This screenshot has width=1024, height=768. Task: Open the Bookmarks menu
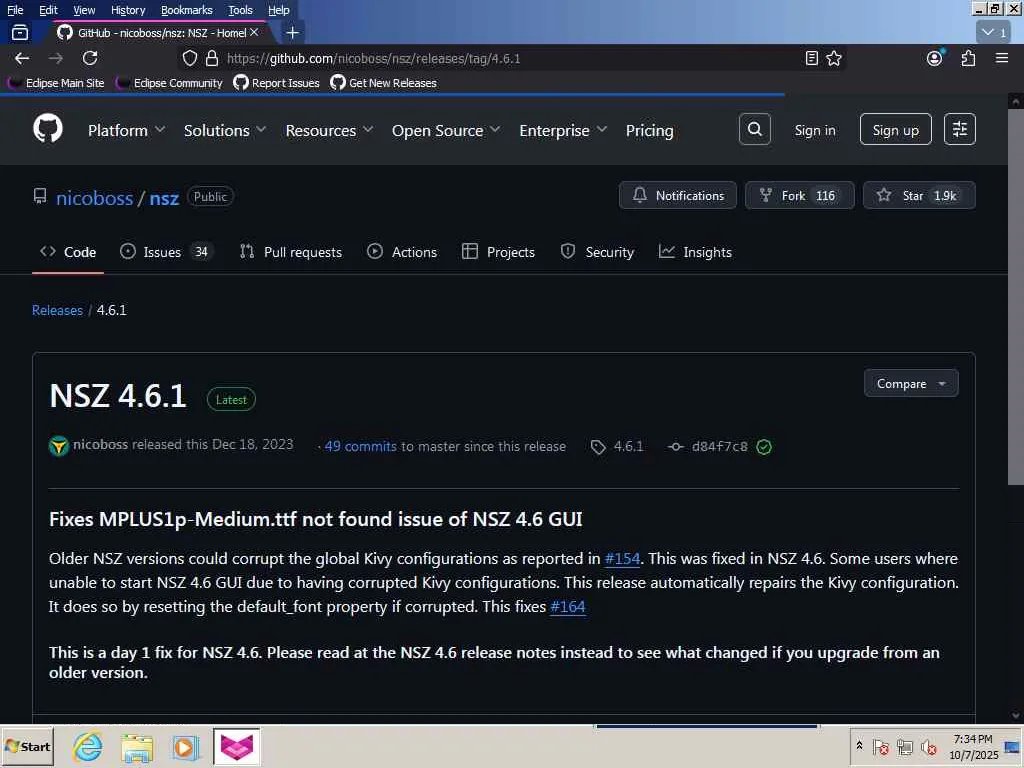pyautogui.click(x=186, y=10)
